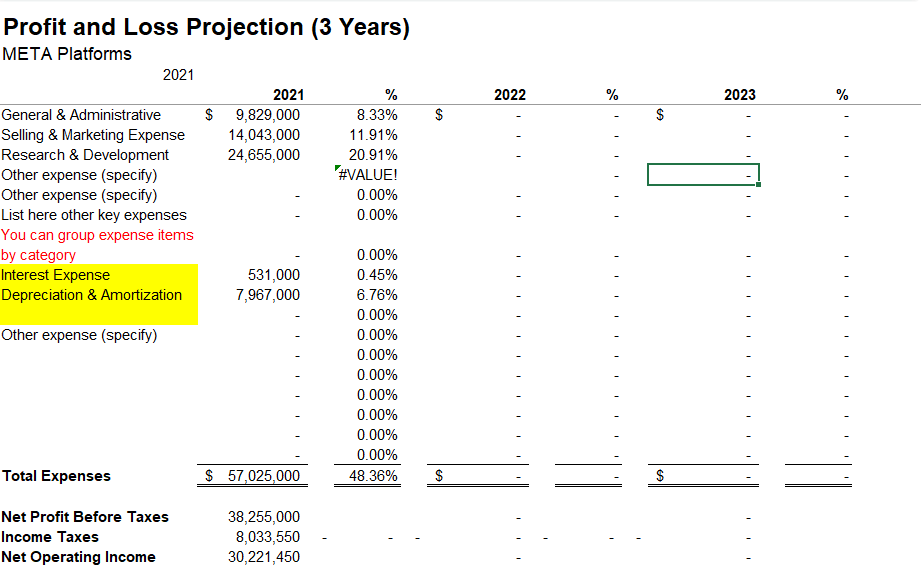Click the Depreciation & Amortization label
Image resolution: width=921 pixels, height=575 pixels.
click(x=92, y=295)
